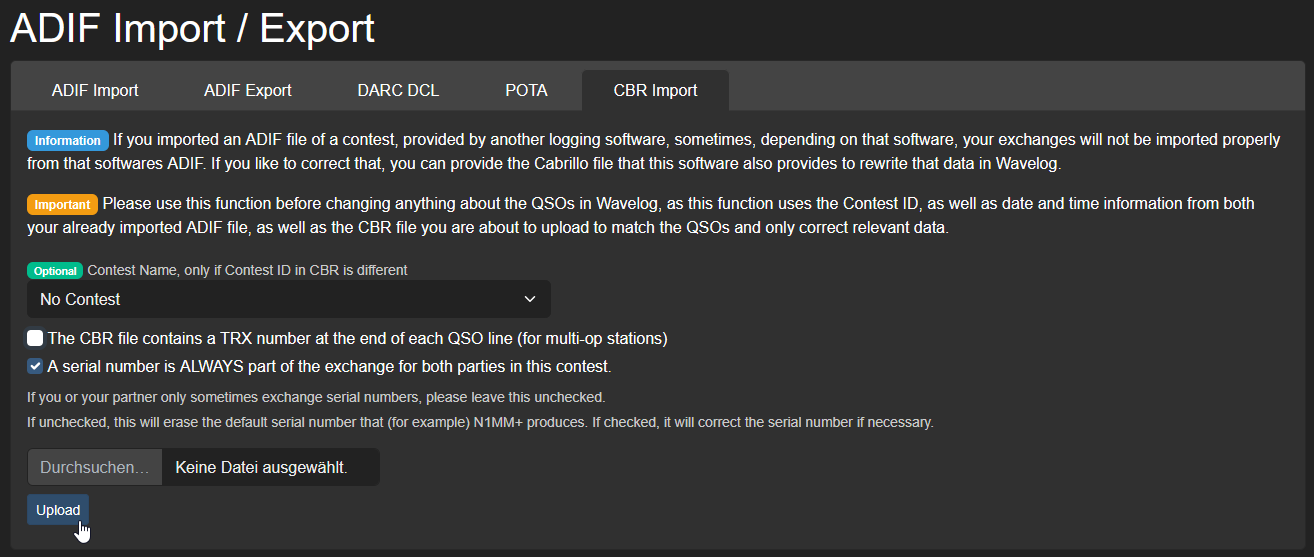Click the 'Contest Name' field label
1314x557 pixels.
[247, 270]
